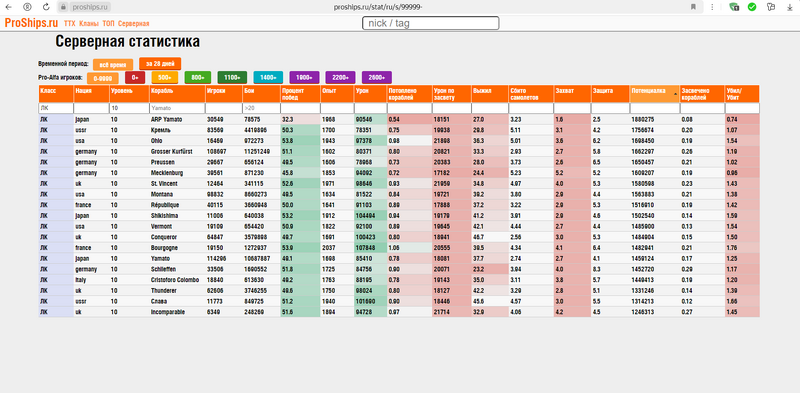The width and height of the screenshot is (800, 393).
Task: Bookmark this page with the bookmark icon
Action: [693, 7]
